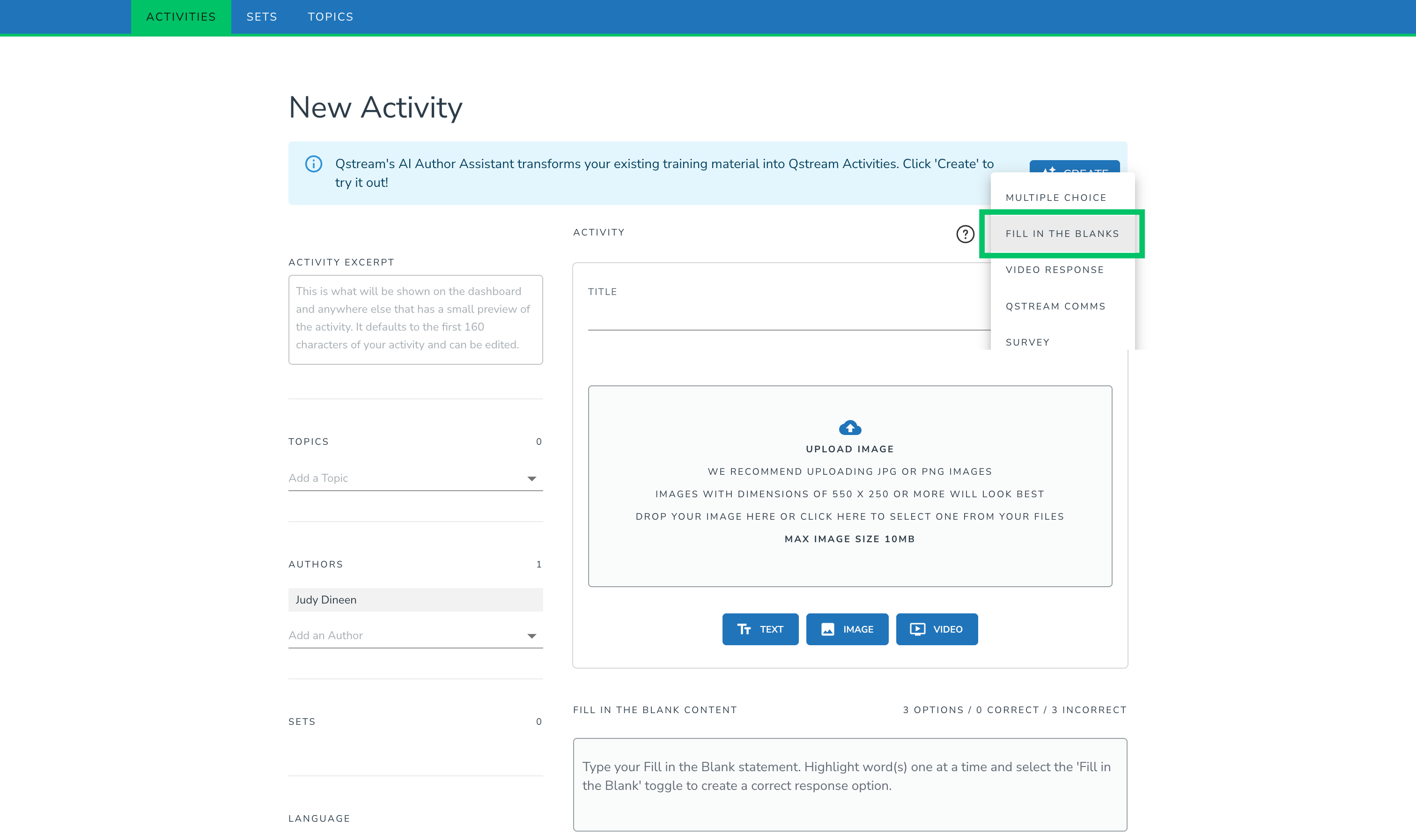This screenshot has height=840, width=1416.
Task: Click the help question mark icon
Action: (x=965, y=234)
